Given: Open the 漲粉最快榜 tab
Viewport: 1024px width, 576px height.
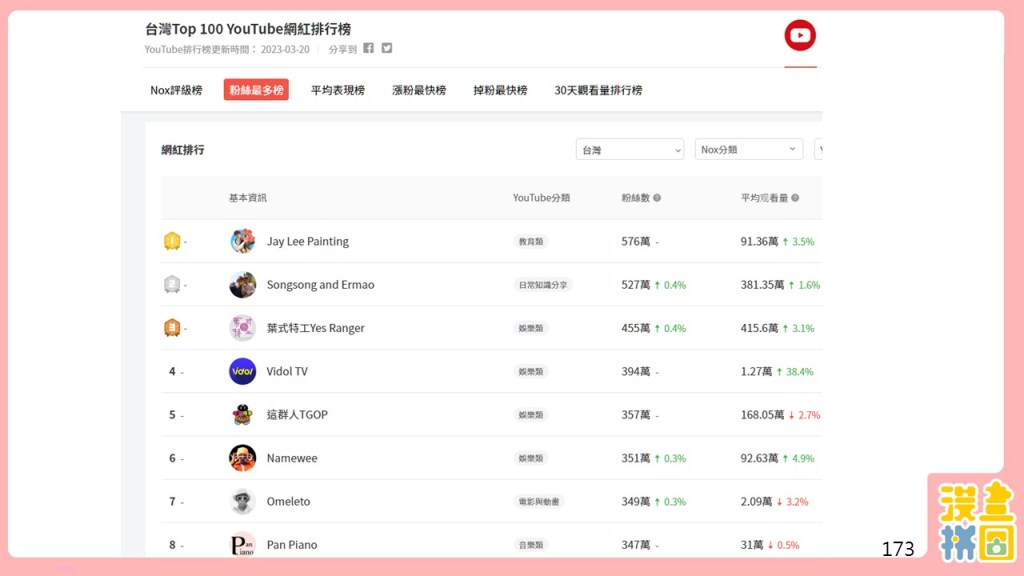Looking at the screenshot, I should tap(419, 90).
